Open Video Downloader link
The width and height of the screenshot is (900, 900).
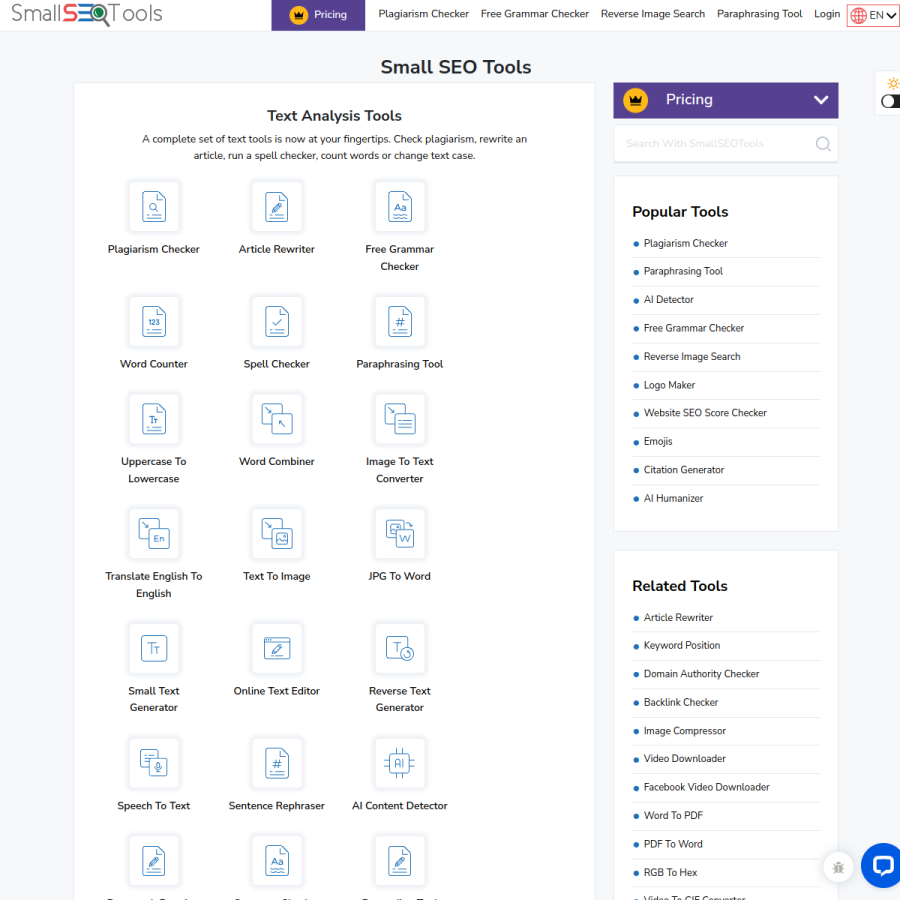(684, 758)
